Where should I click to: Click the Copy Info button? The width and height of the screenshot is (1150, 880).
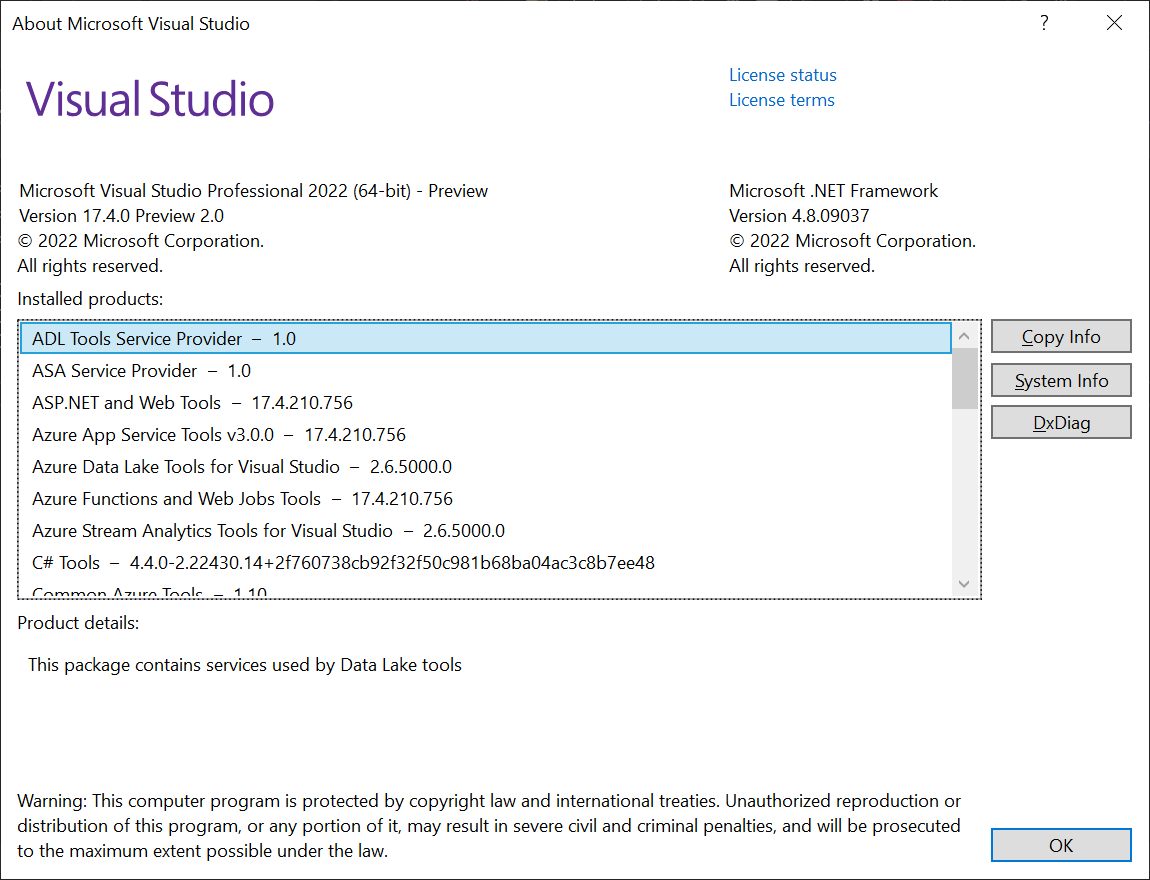[x=1060, y=336]
